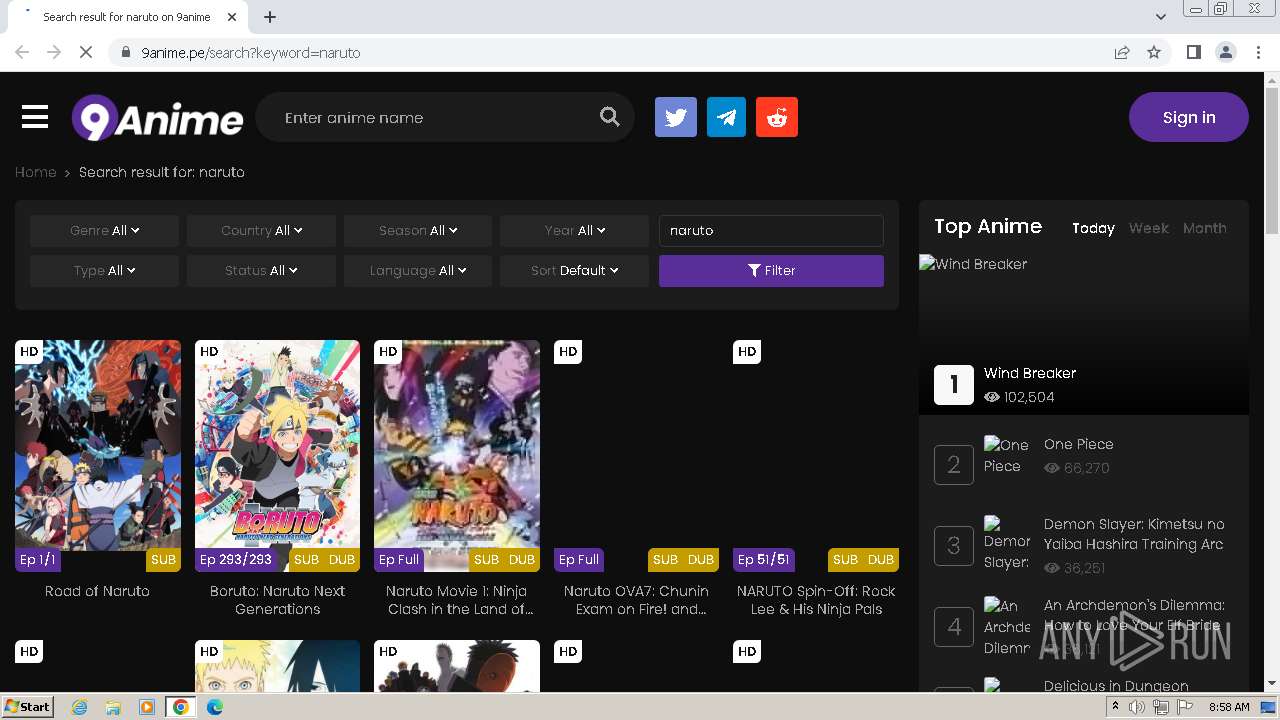Toggle the browser side panel

point(1193,52)
